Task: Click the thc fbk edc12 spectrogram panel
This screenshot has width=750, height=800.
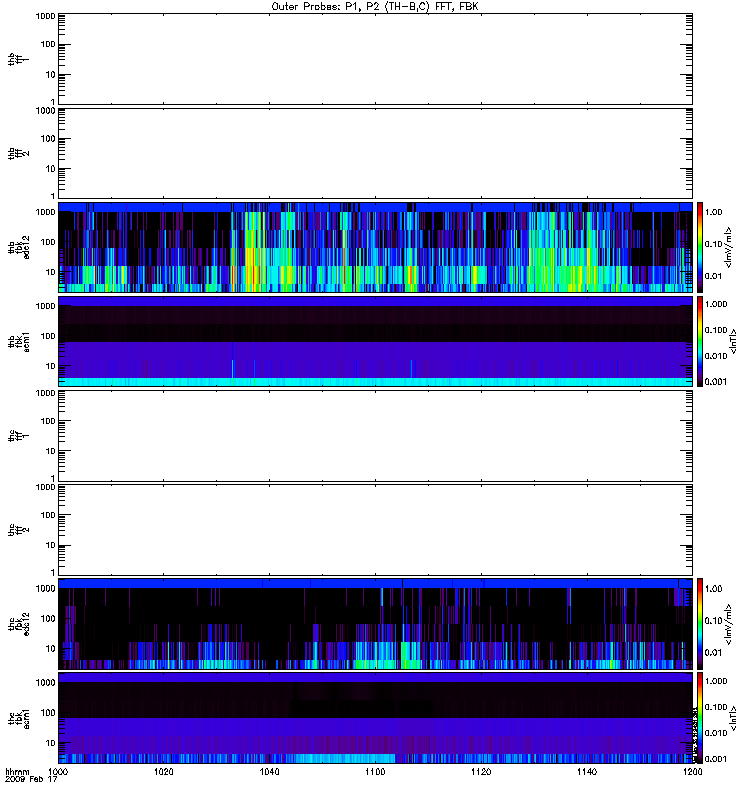Action: pyautogui.click(x=375, y=623)
